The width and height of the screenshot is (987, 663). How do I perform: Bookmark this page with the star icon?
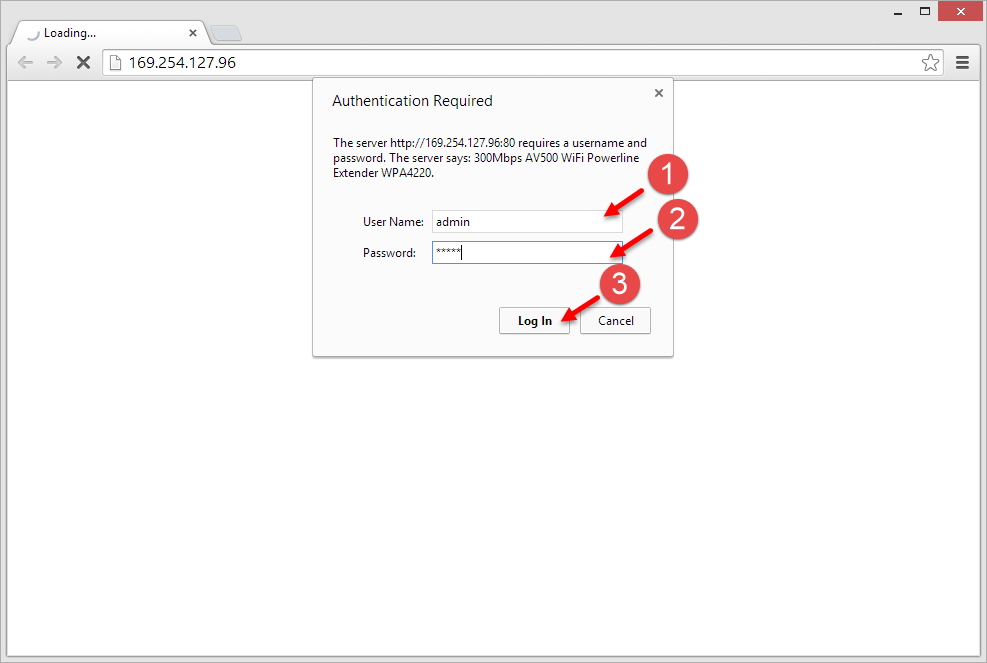pos(930,62)
